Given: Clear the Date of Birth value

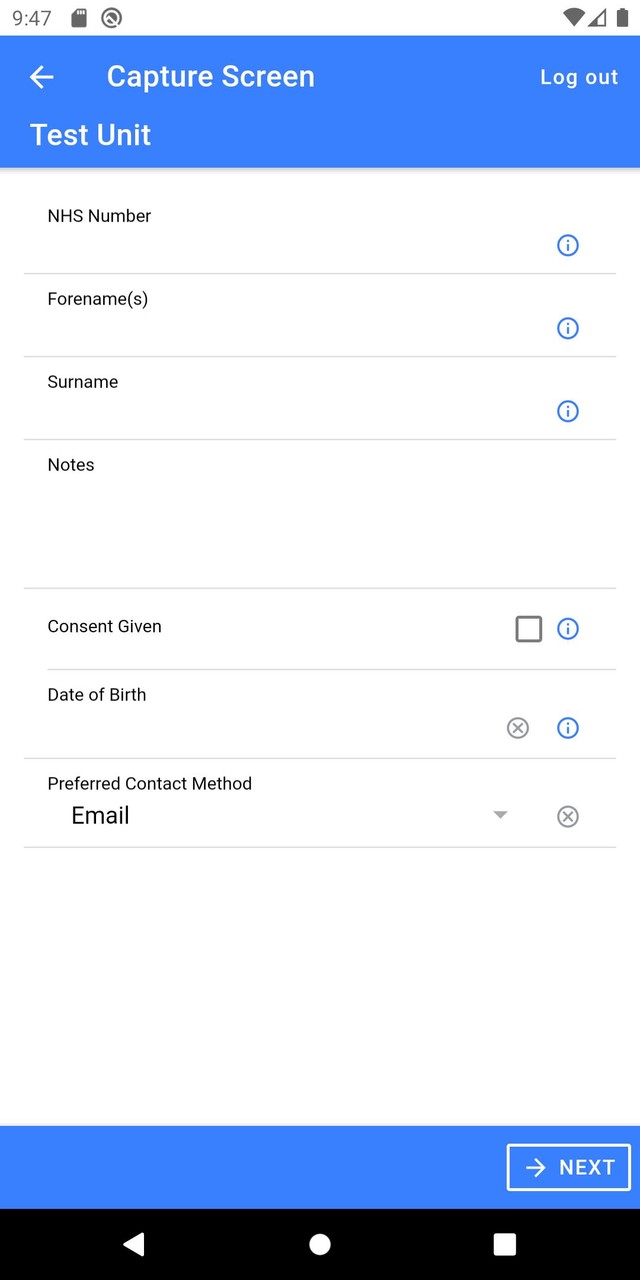Looking at the screenshot, I should 517,728.
